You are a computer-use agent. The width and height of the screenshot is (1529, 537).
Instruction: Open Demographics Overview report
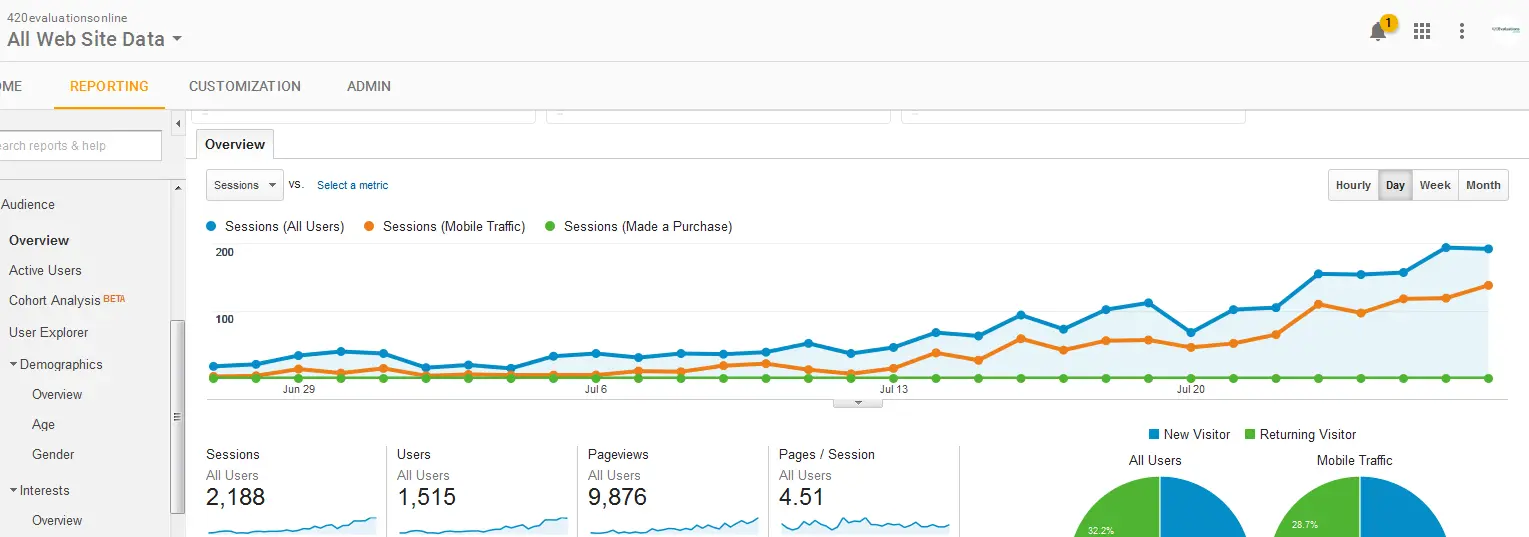[57, 394]
